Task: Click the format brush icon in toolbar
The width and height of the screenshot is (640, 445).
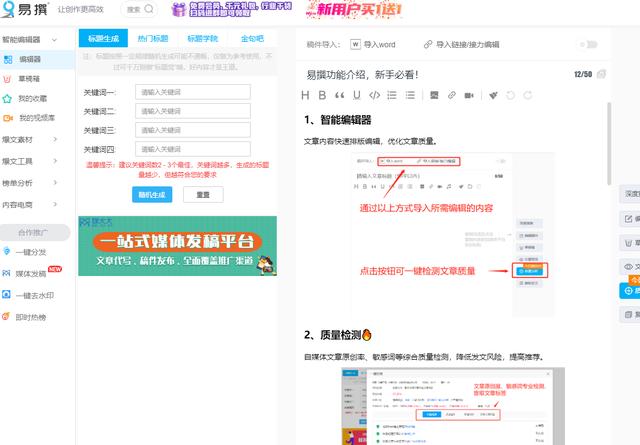Action: [493, 95]
